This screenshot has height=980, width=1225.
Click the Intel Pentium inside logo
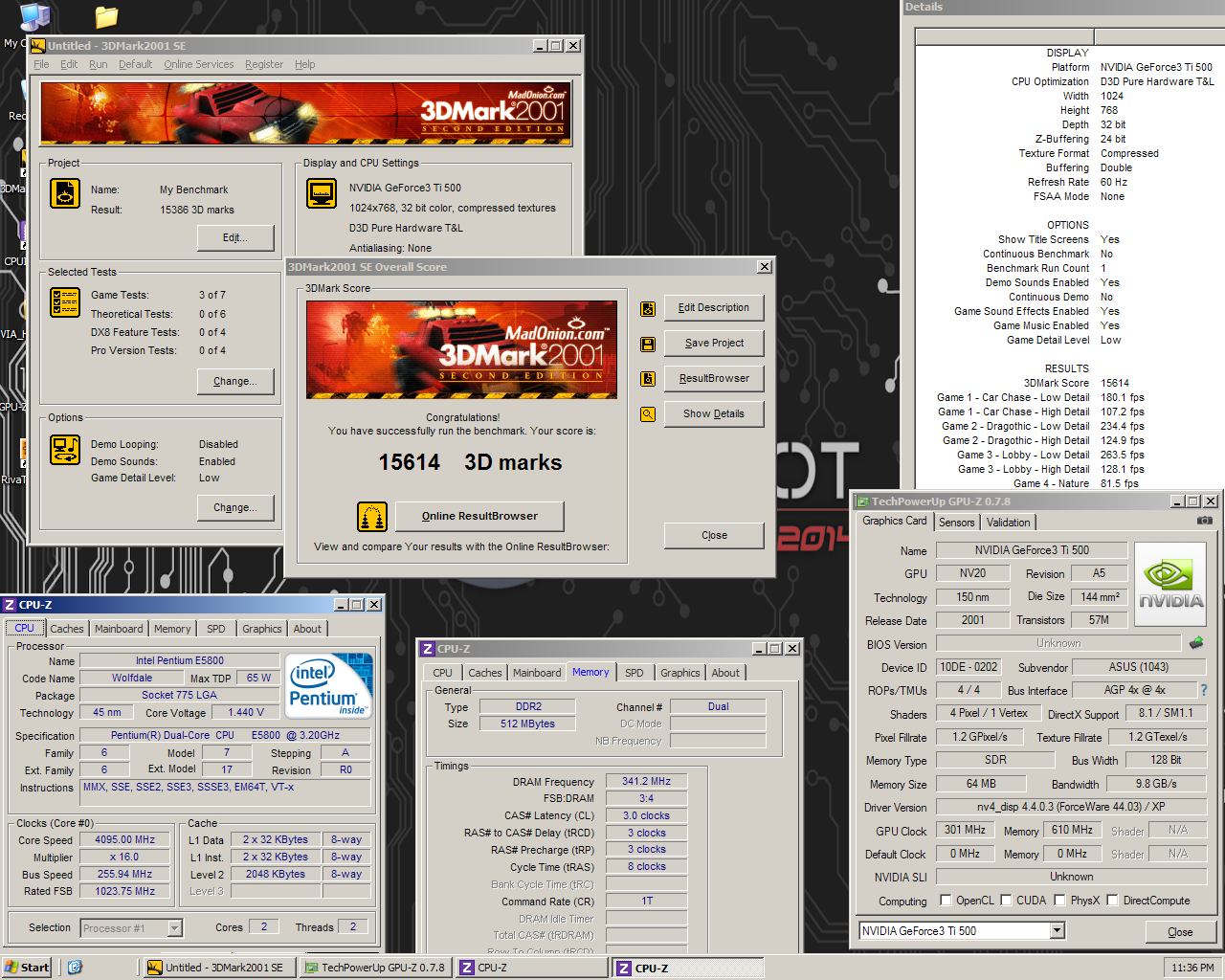tap(328, 686)
